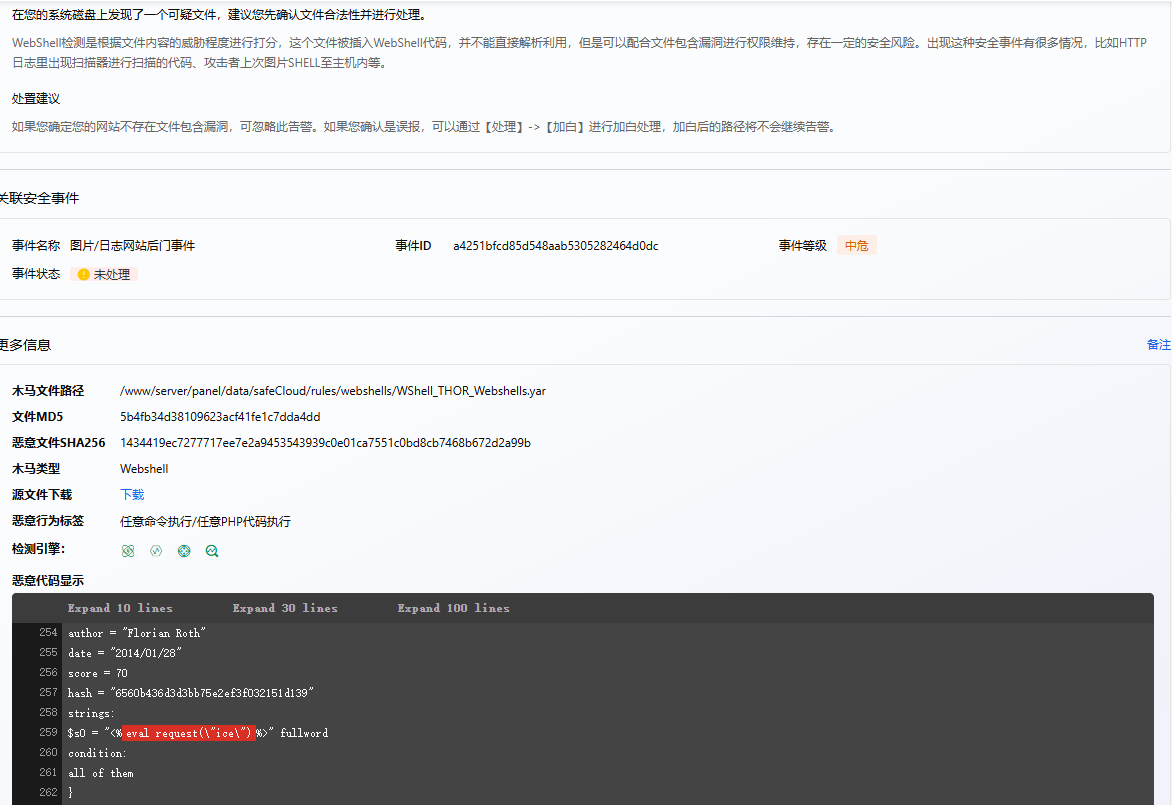Click code line 260 condition:
1172x805 pixels.
[x=97, y=753]
